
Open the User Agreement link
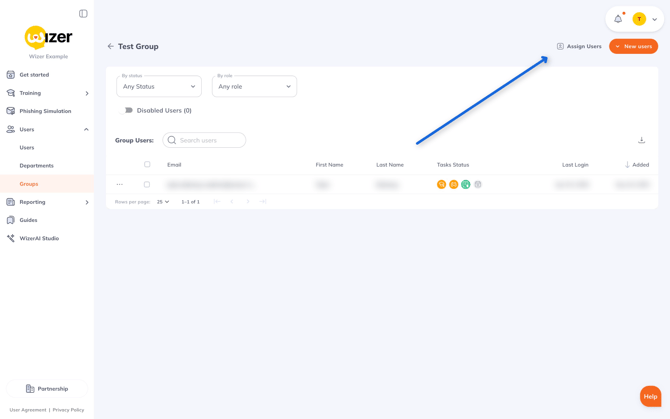pyautogui.click(x=28, y=410)
